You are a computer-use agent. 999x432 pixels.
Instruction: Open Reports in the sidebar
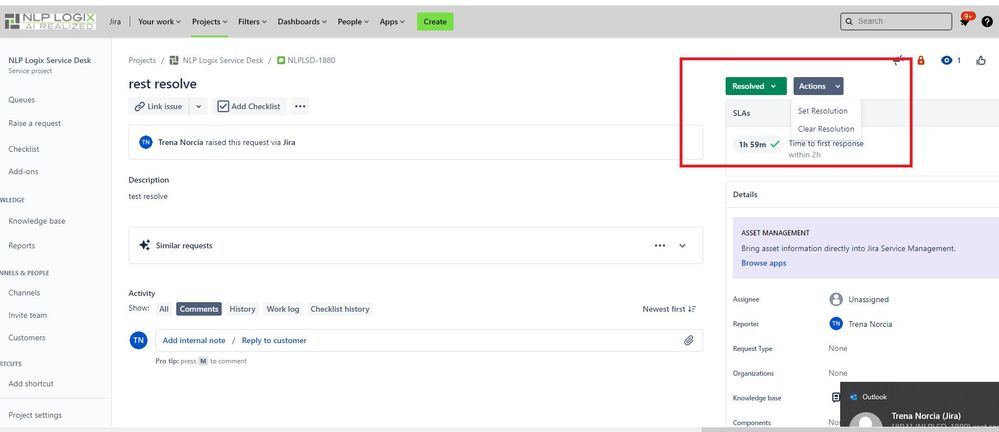(x=22, y=245)
